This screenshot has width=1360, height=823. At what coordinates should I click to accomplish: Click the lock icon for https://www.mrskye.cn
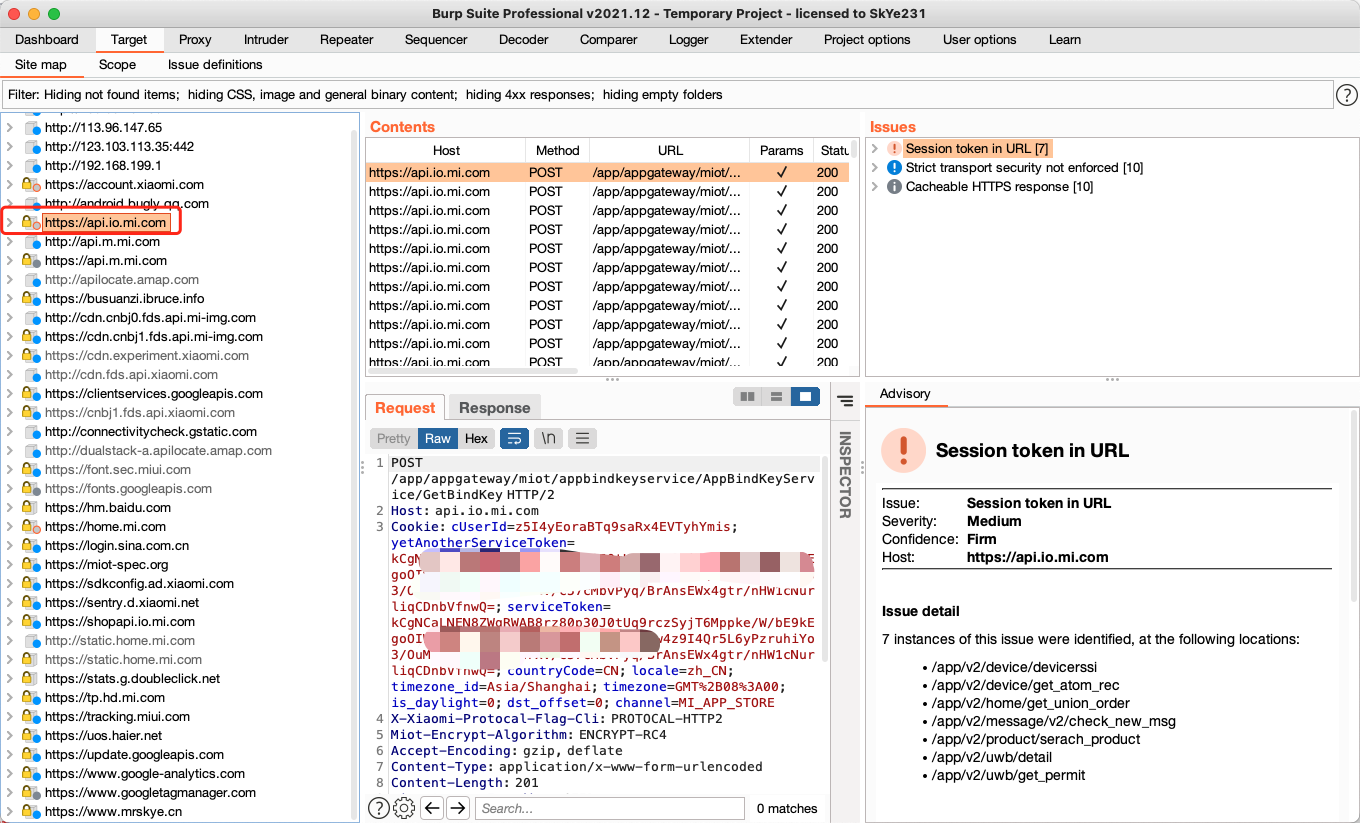click(31, 812)
